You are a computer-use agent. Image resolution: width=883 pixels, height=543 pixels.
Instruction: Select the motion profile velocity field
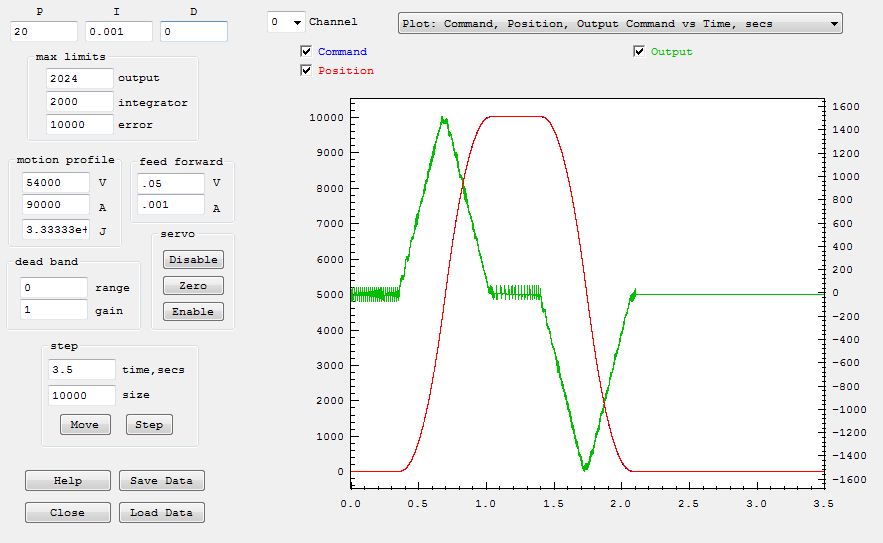coord(54,183)
